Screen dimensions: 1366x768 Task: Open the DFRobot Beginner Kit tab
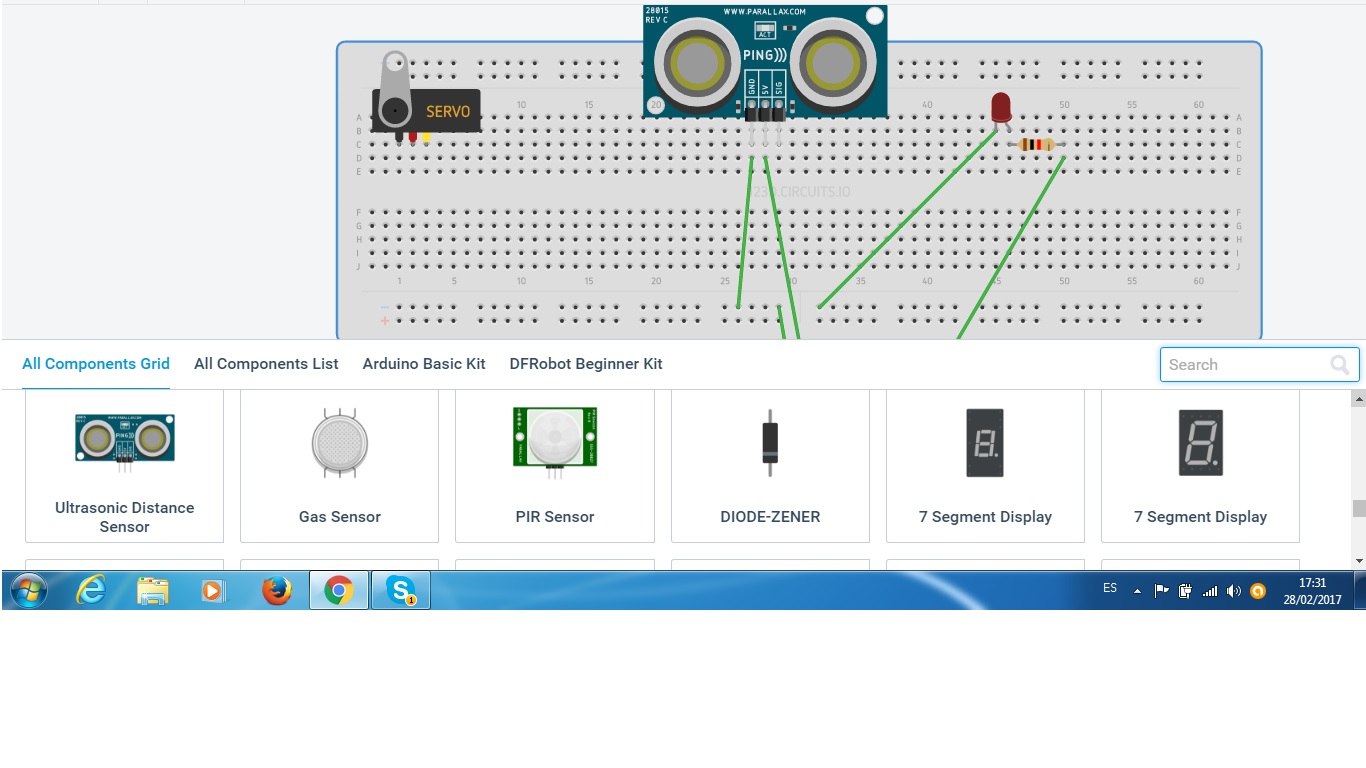click(586, 364)
